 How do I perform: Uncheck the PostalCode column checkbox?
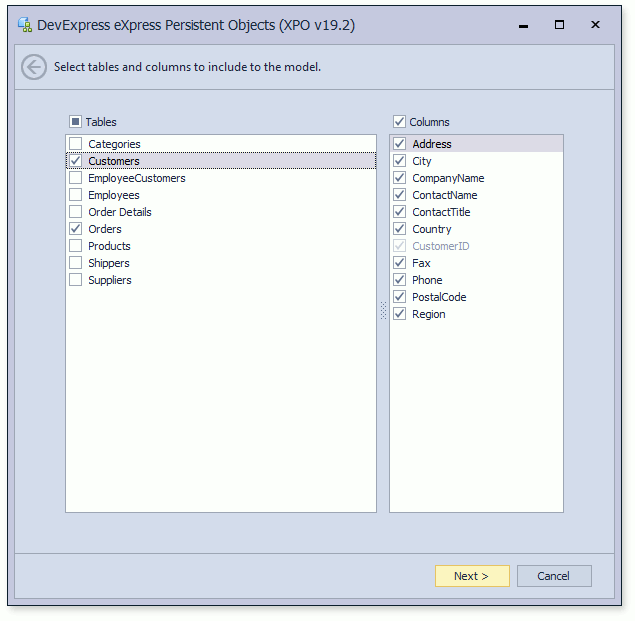tap(399, 297)
